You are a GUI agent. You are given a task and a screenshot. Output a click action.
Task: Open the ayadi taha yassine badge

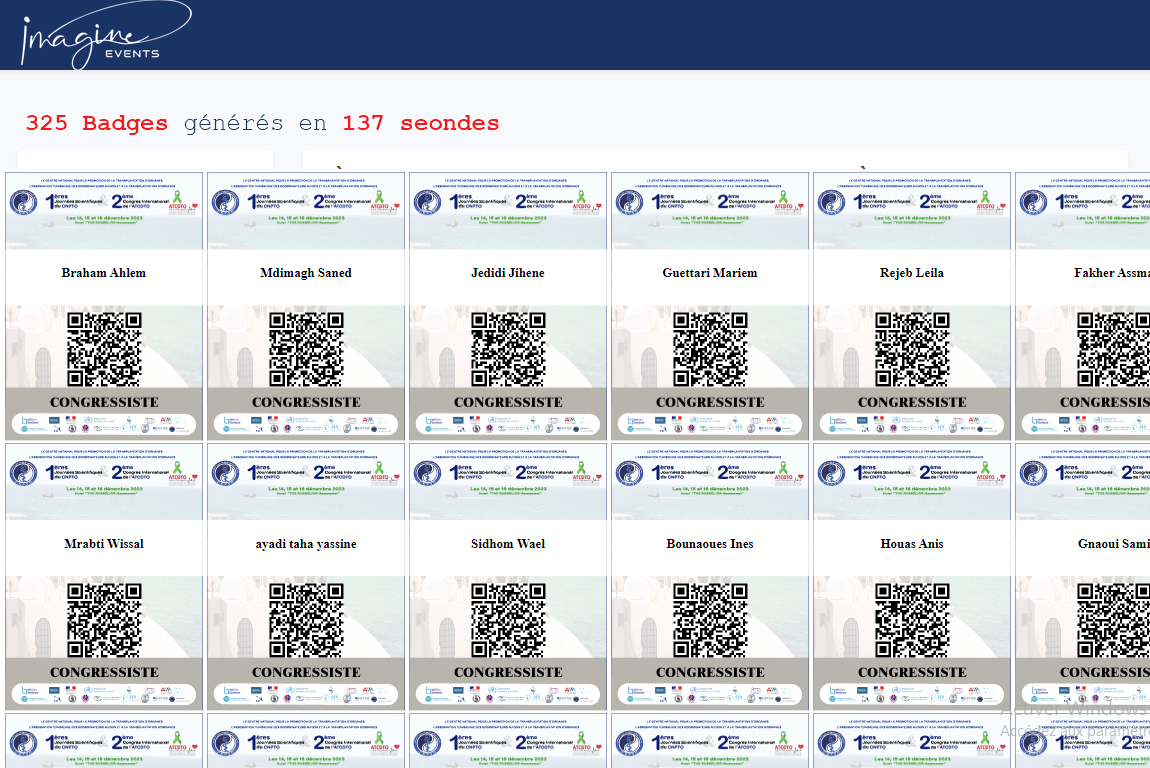306,577
